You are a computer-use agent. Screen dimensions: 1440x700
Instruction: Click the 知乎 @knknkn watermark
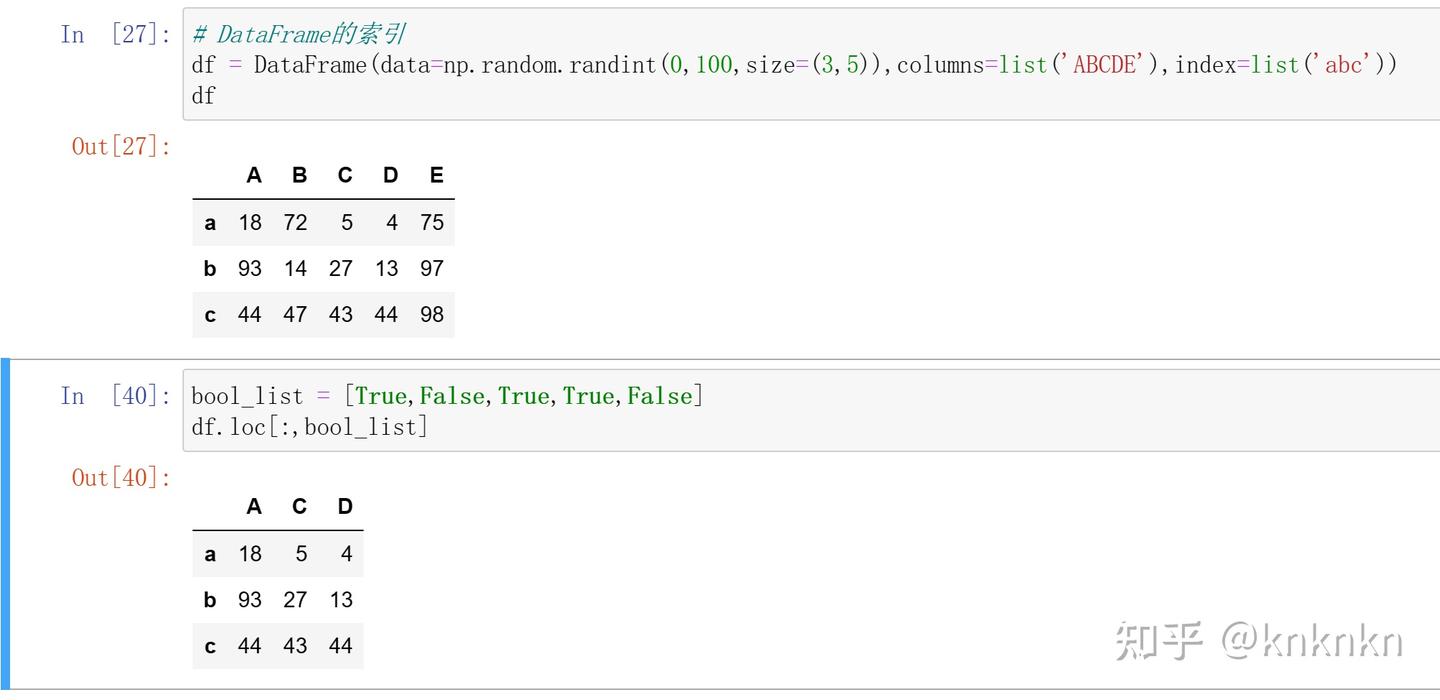(1259, 641)
